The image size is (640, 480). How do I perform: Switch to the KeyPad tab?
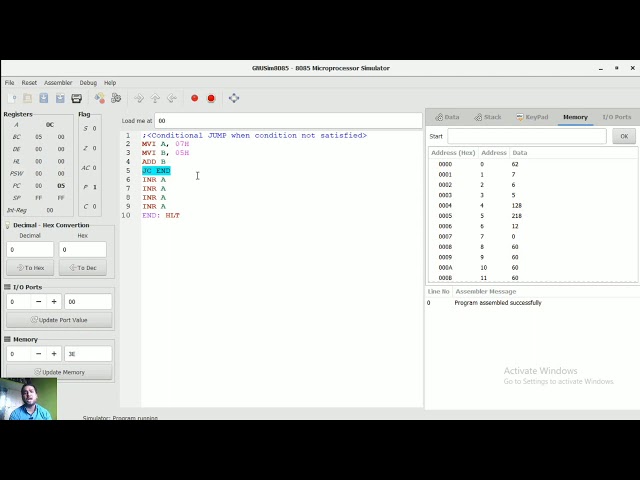click(532, 117)
